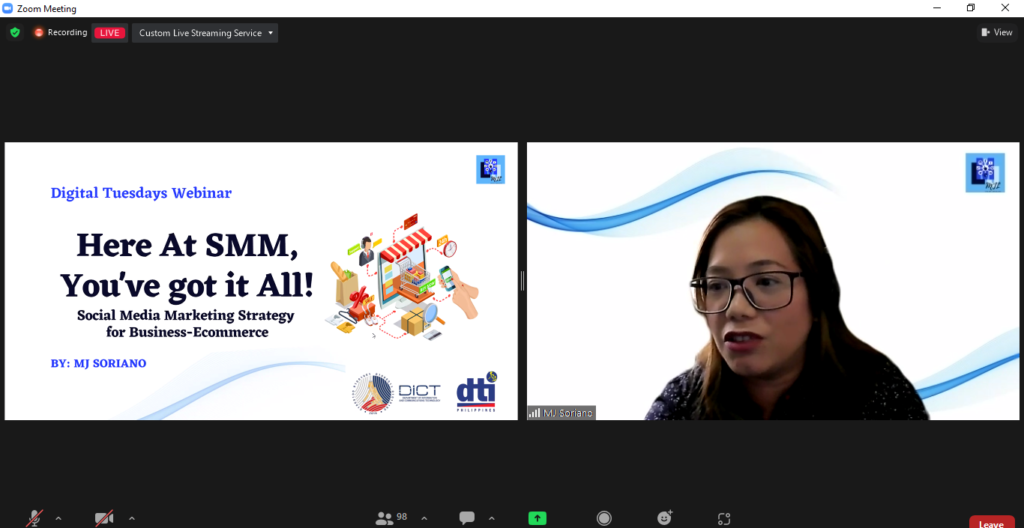Image resolution: width=1024 pixels, height=528 pixels.
Task: Open the Chat panel
Action: [467, 518]
